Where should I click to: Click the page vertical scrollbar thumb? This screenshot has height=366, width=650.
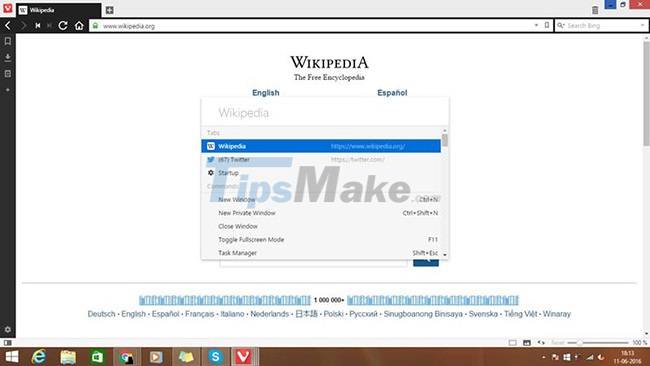tap(646, 93)
